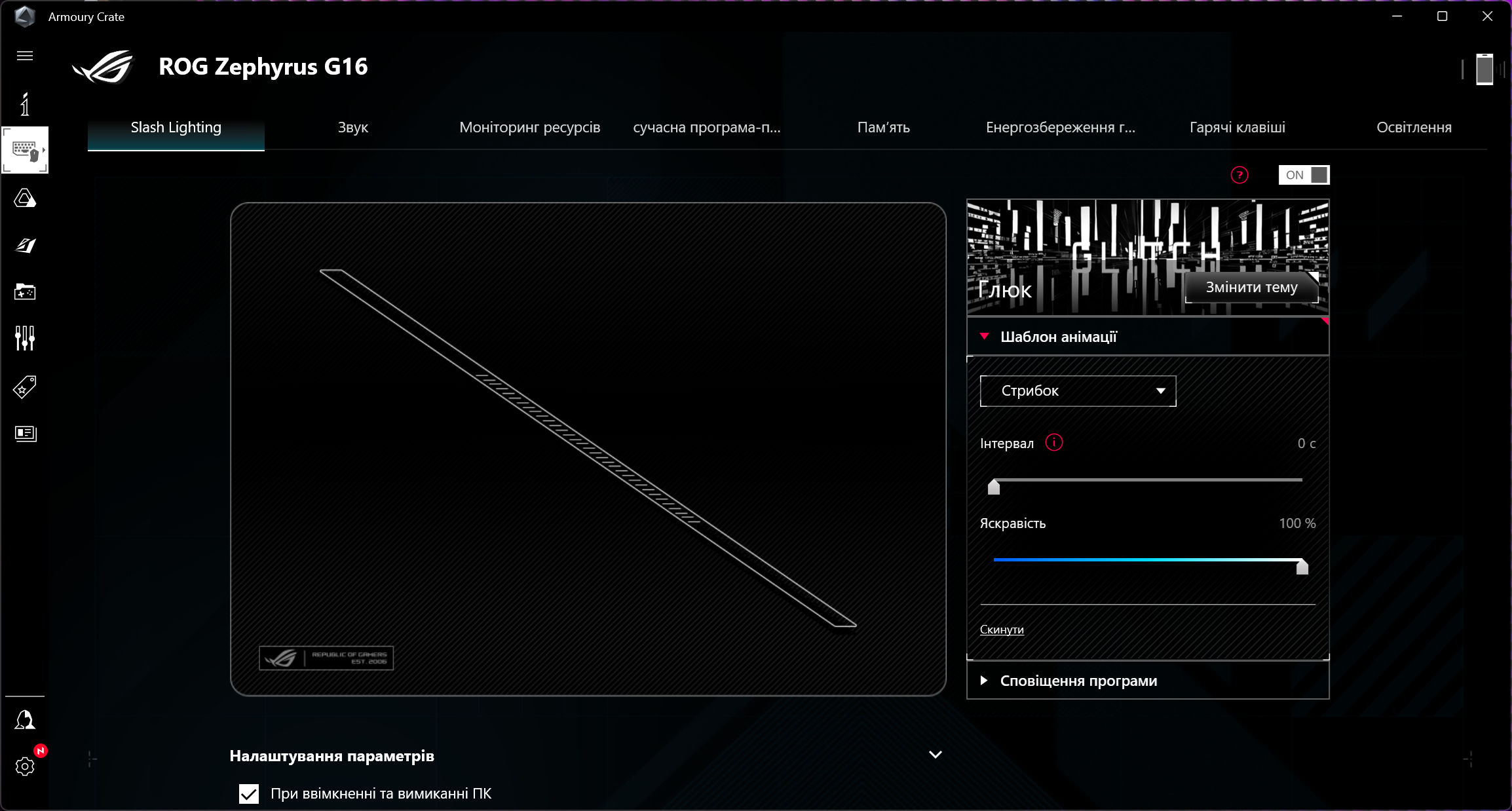The image size is (1512, 811).
Task: Open the user support icon near the bottom sidebar
Action: [x=25, y=719]
